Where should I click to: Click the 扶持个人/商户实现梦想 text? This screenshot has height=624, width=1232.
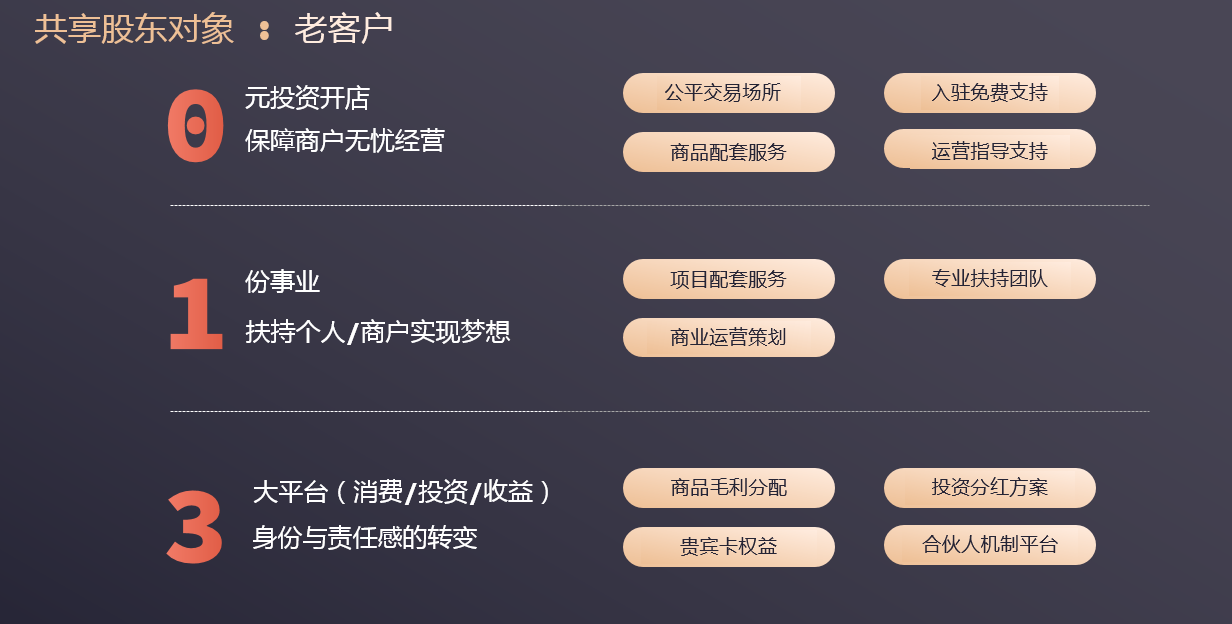[378, 332]
